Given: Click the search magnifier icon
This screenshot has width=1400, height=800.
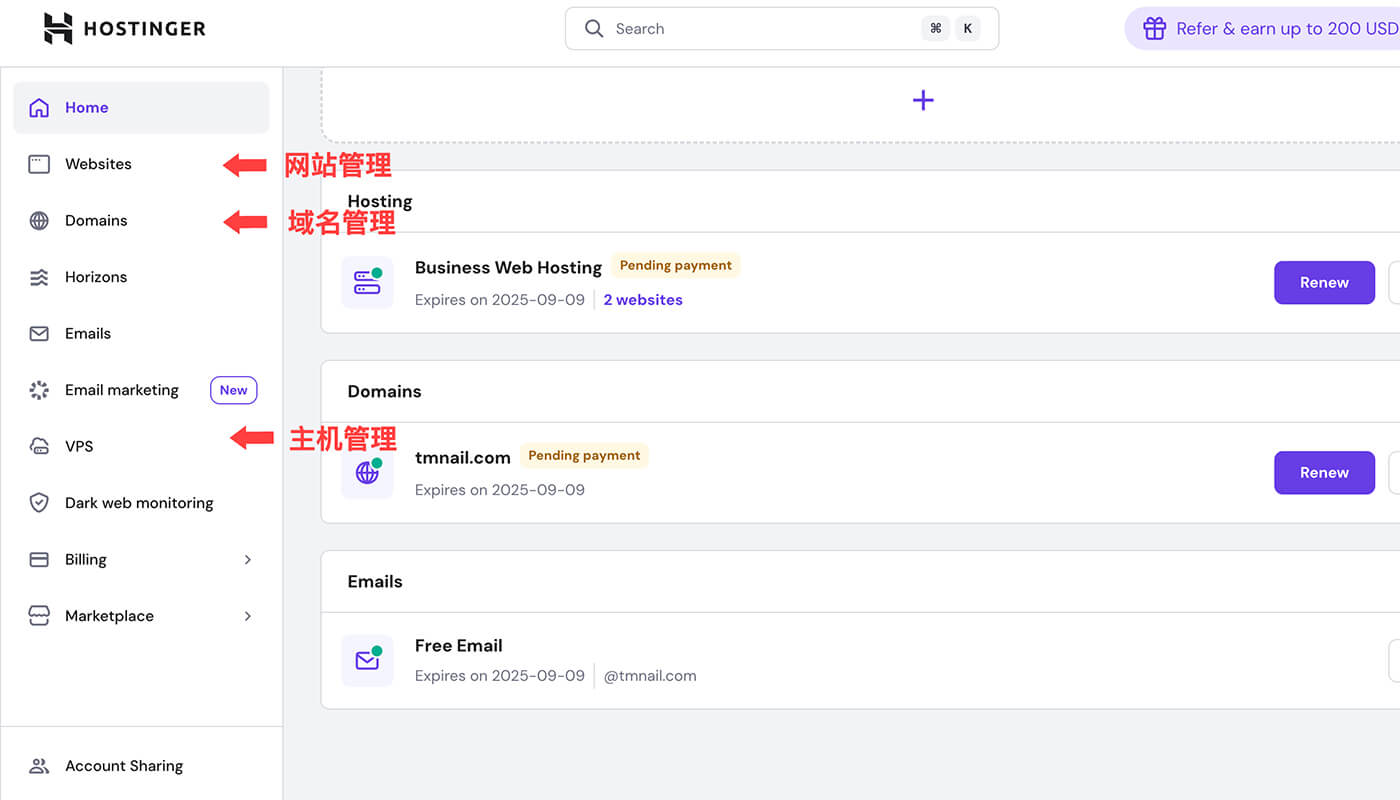Looking at the screenshot, I should pos(594,29).
